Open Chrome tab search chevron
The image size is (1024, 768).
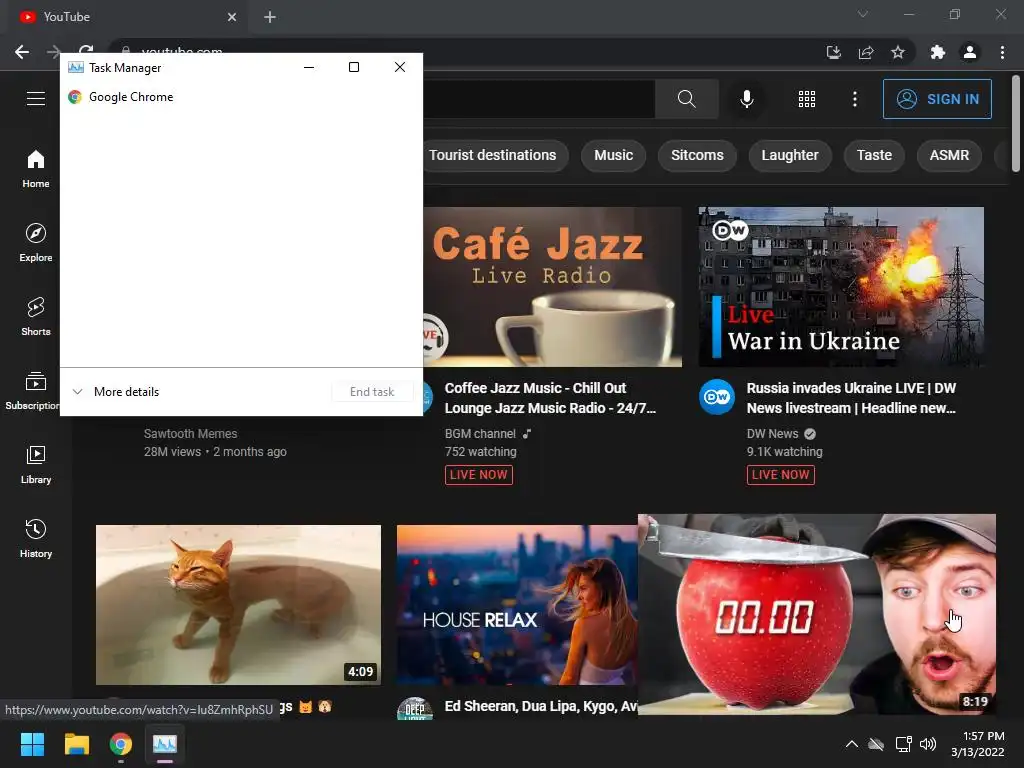pos(863,14)
